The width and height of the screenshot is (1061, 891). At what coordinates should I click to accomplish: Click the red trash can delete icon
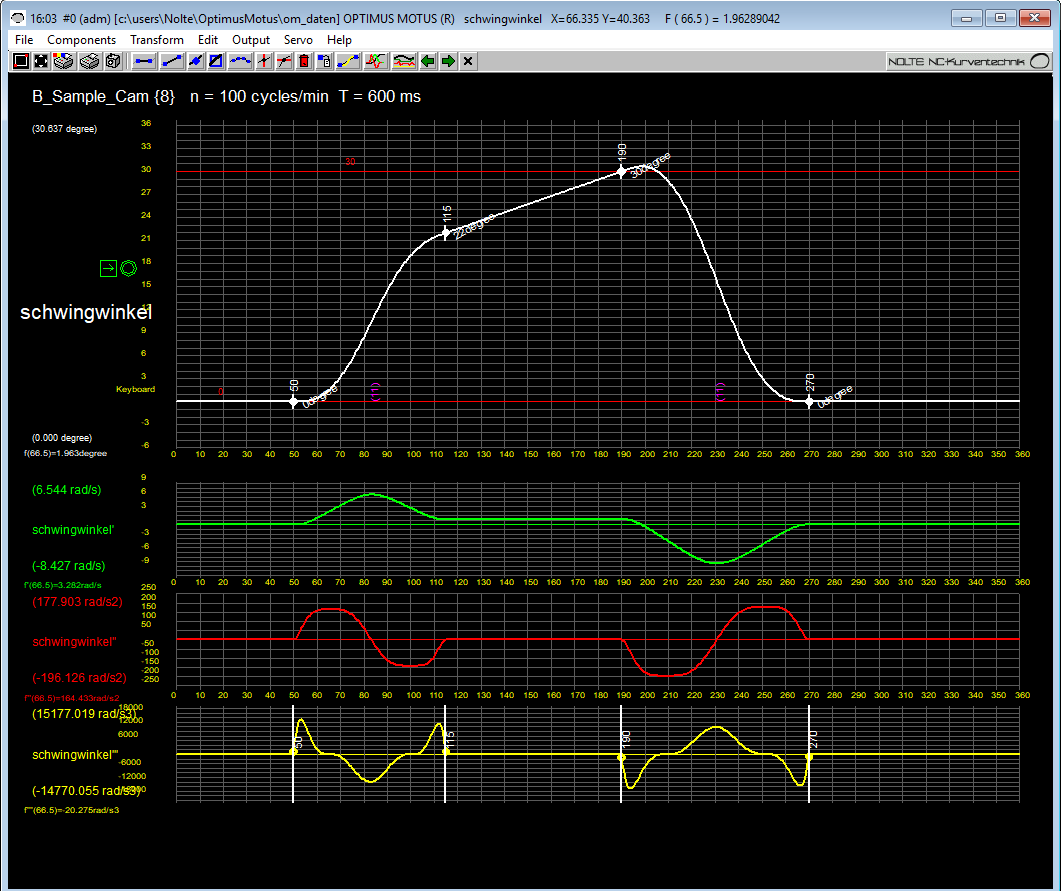[x=304, y=61]
